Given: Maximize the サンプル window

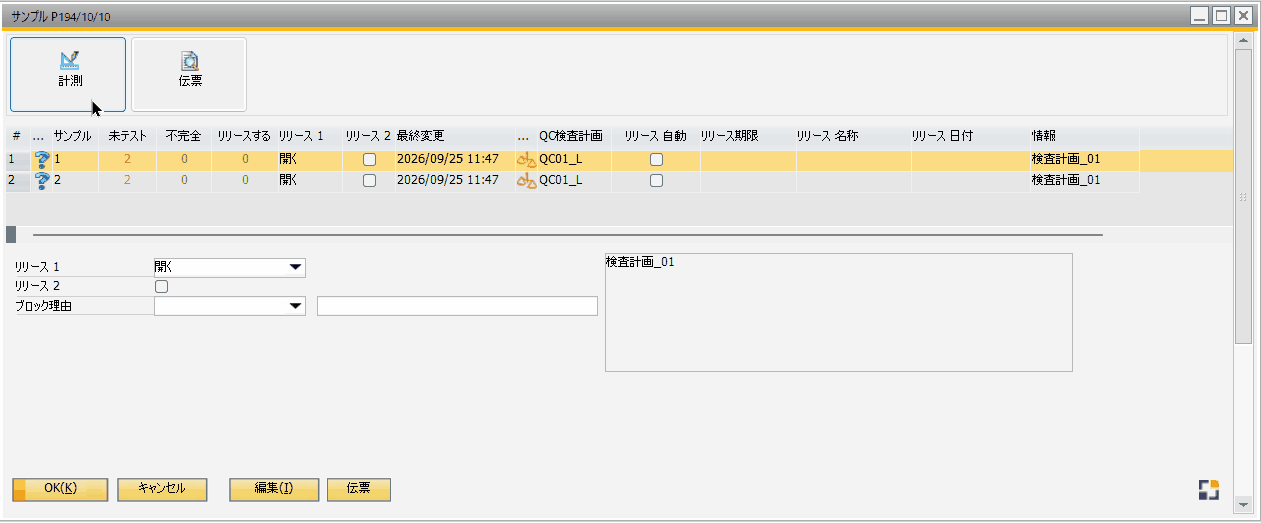Looking at the screenshot, I should 1221,15.
